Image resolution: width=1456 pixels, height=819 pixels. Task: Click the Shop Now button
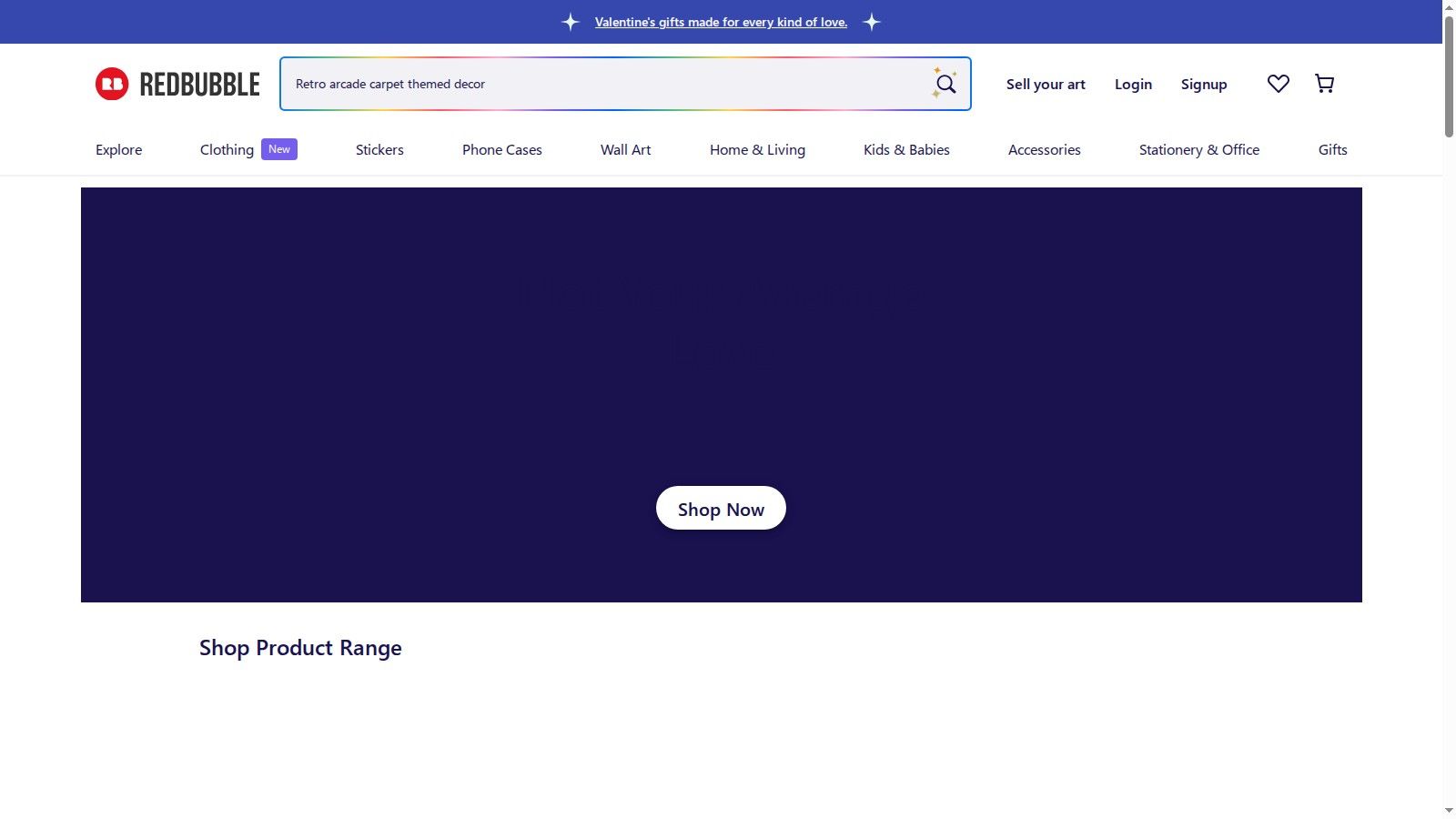721,509
